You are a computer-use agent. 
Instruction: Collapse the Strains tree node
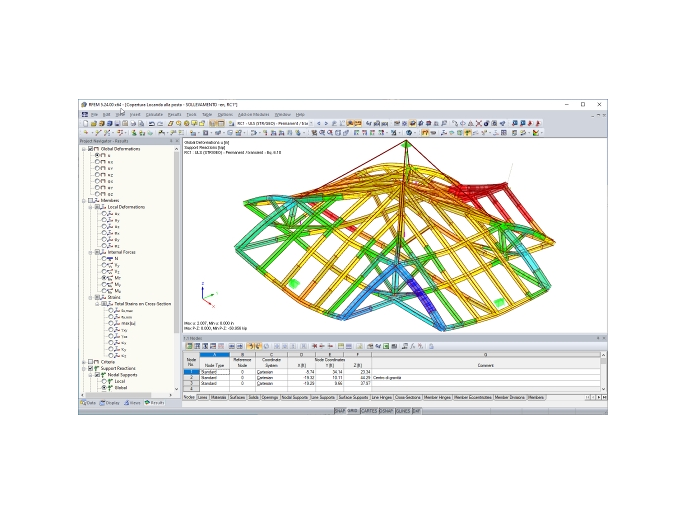91,297
